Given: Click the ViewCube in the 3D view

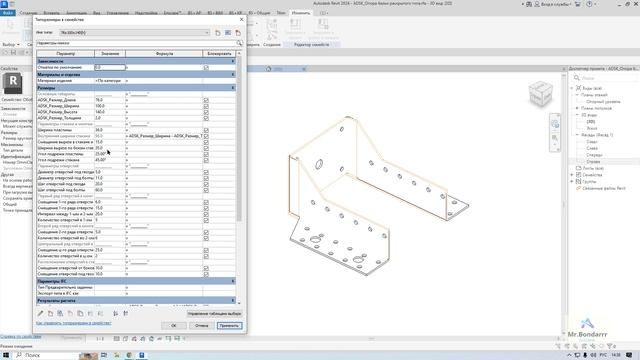Looking at the screenshot, I should 540,93.
